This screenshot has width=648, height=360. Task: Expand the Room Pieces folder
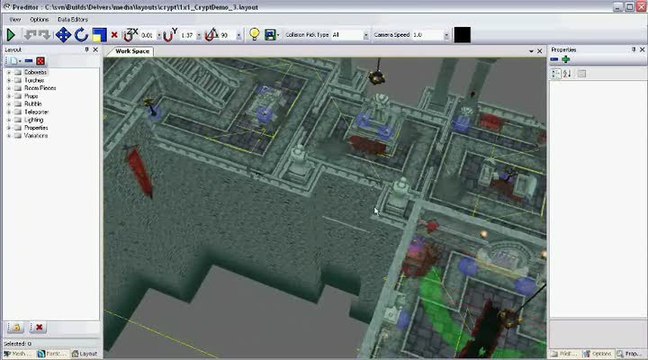coord(9,88)
